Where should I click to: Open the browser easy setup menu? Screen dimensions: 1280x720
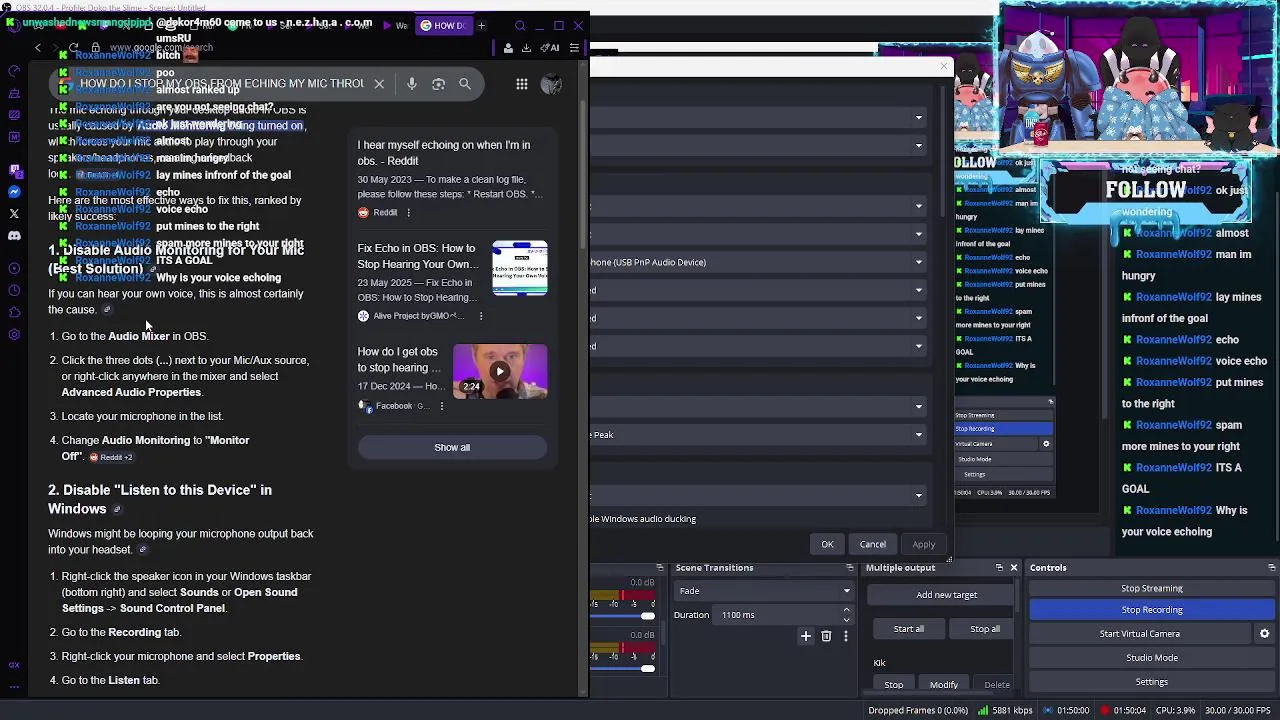point(574,47)
